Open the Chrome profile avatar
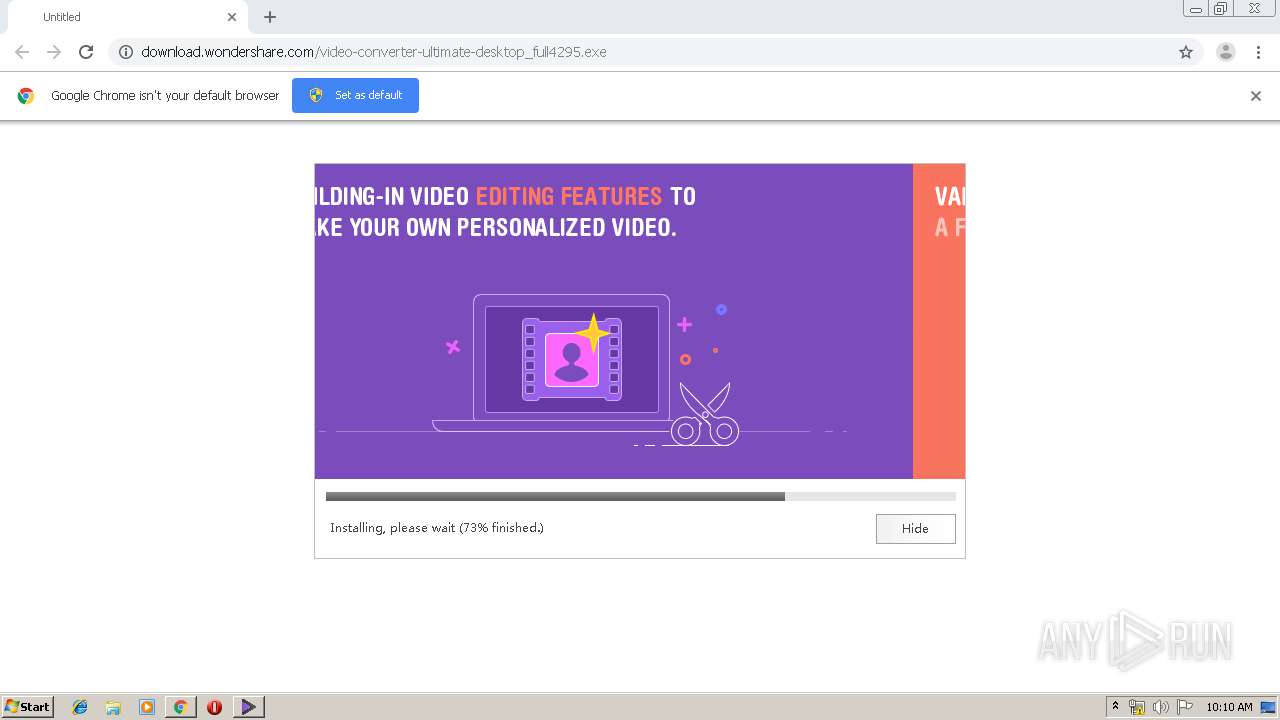 1225,52
